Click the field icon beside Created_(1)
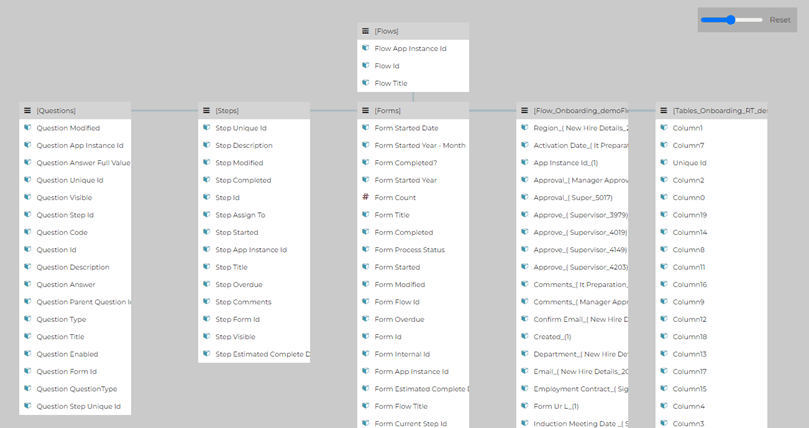The height and width of the screenshot is (428, 809). click(524, 336)
